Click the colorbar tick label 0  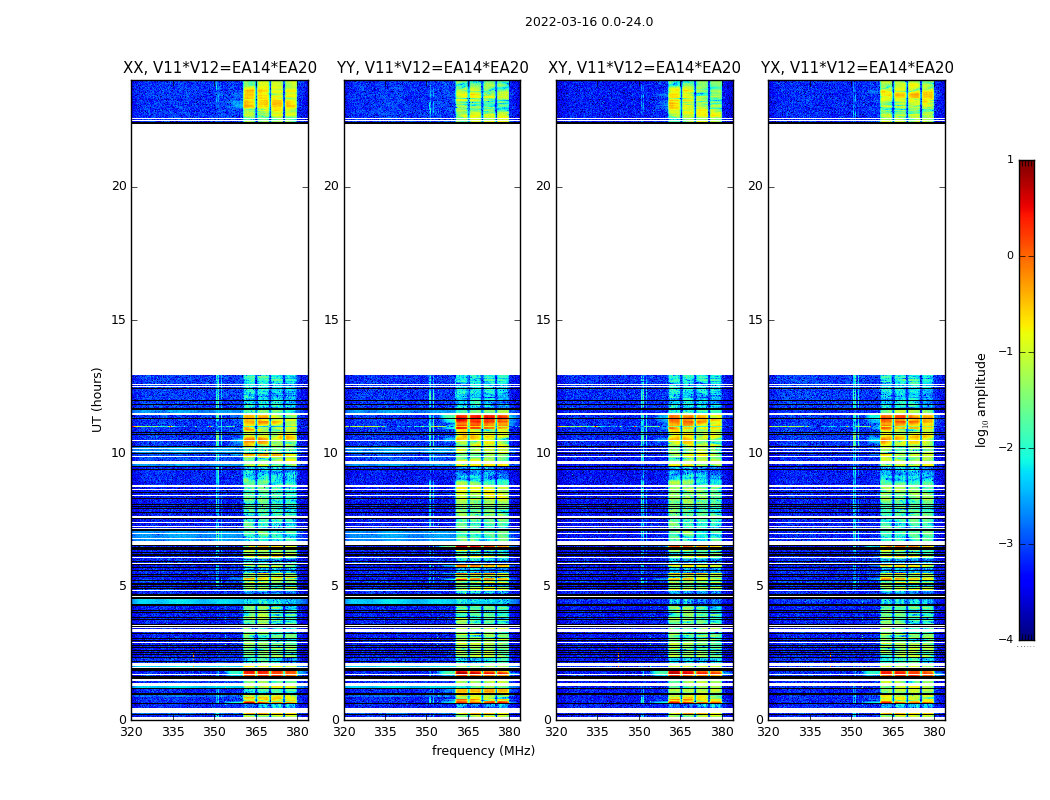tap(1010, 256)
